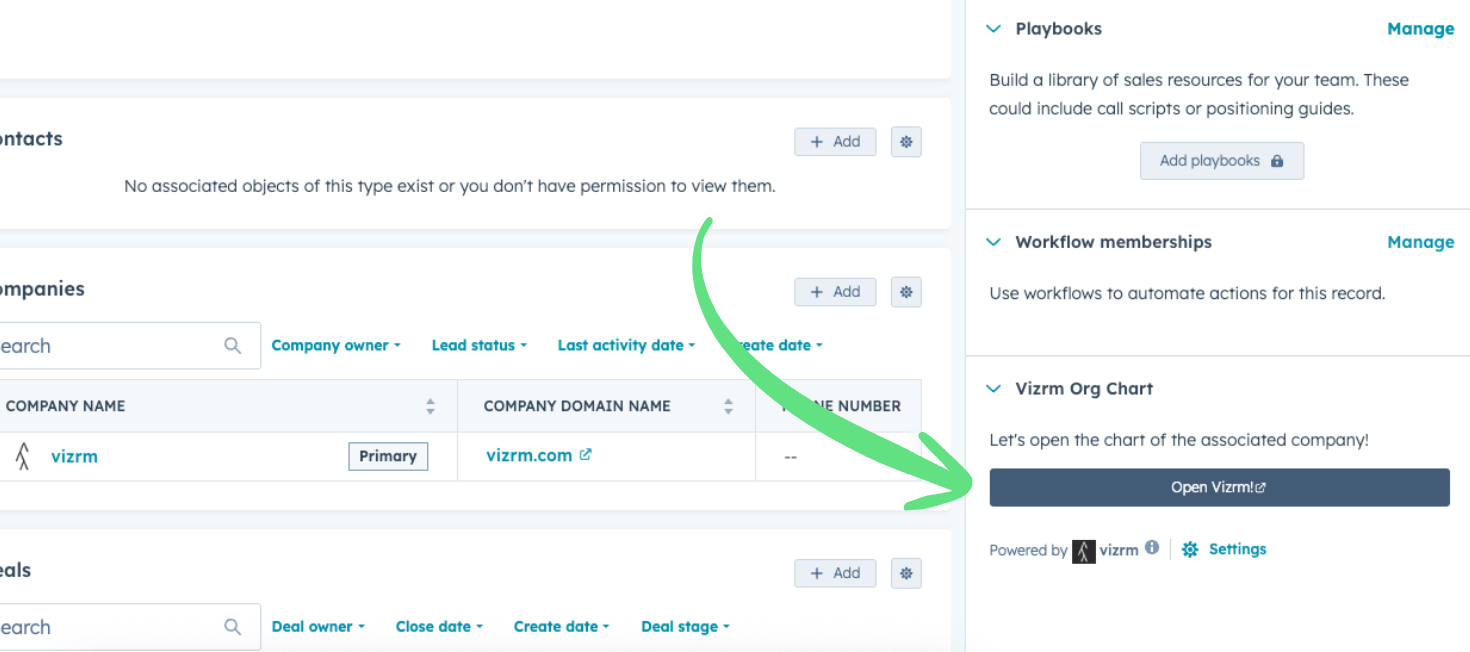
Task: Open Lead status filter dropdown
Action: pyautogui.click(x=479, y=345)
